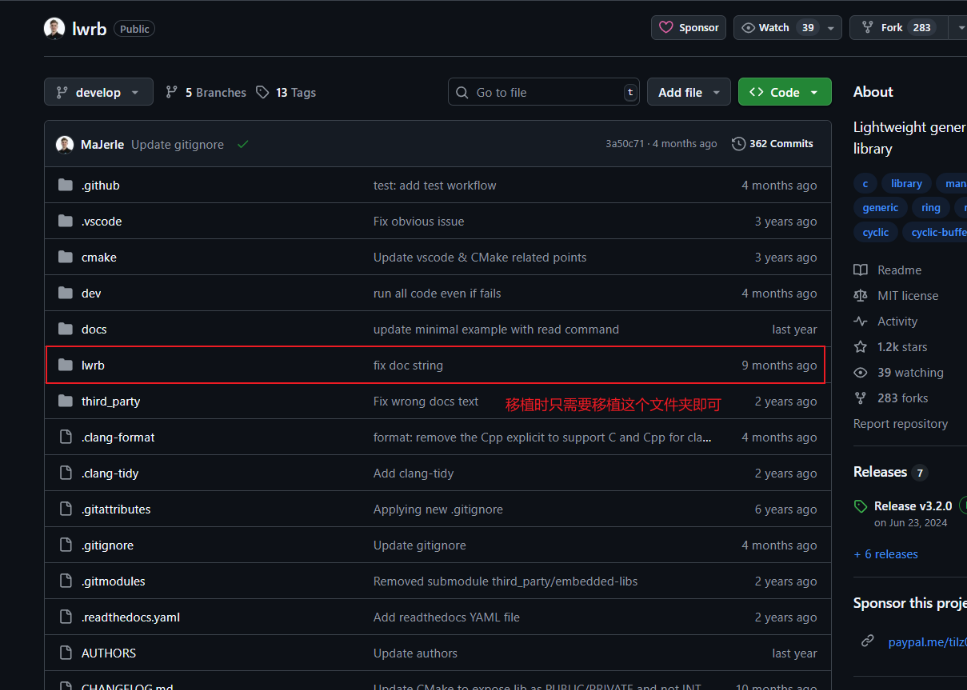Select the 'generic' topic tag
The height and width of the screenshot is (690, 967).
pos(880,208)
